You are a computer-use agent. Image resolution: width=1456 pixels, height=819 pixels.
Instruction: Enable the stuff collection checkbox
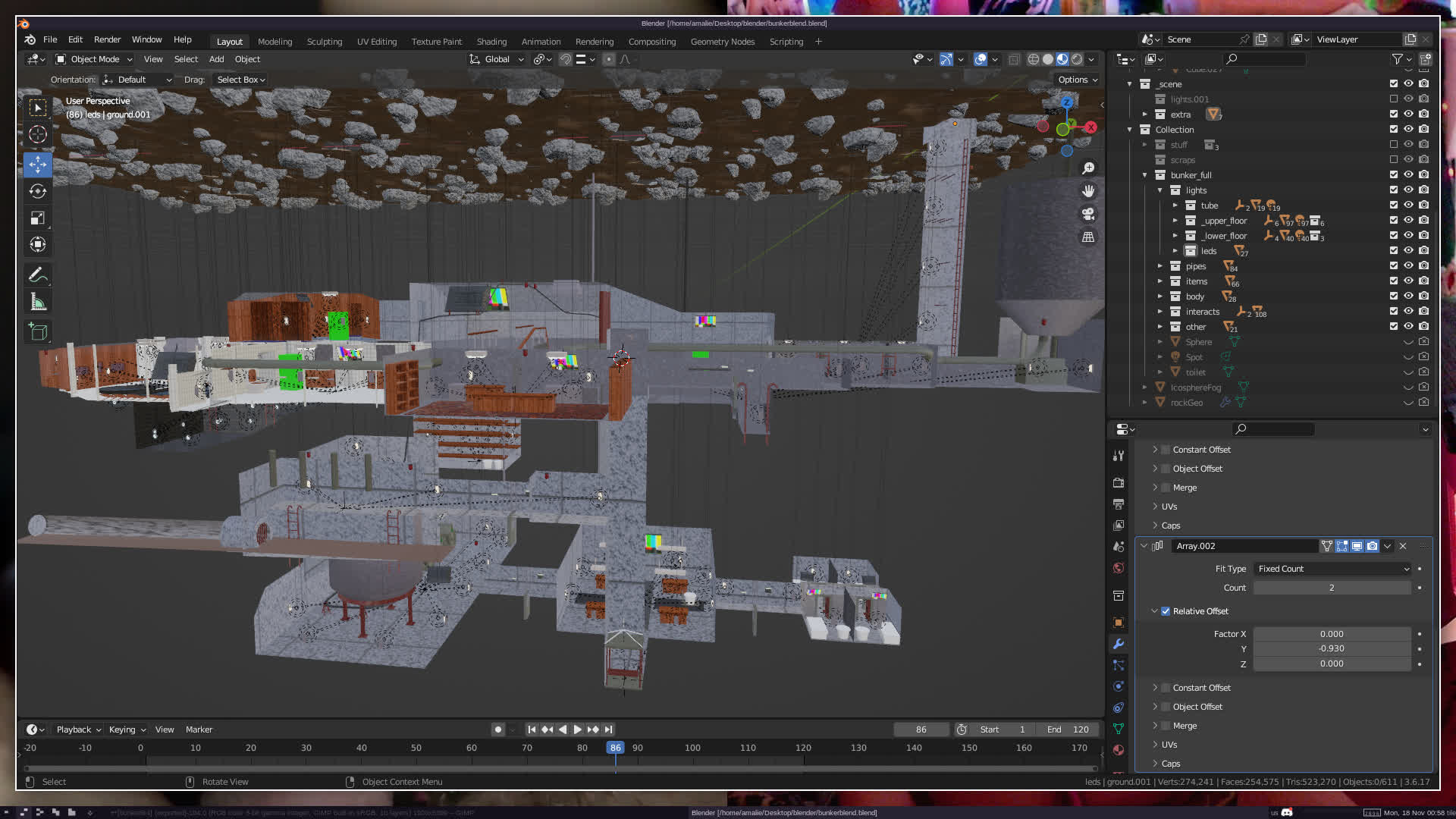coord(1393,144)
